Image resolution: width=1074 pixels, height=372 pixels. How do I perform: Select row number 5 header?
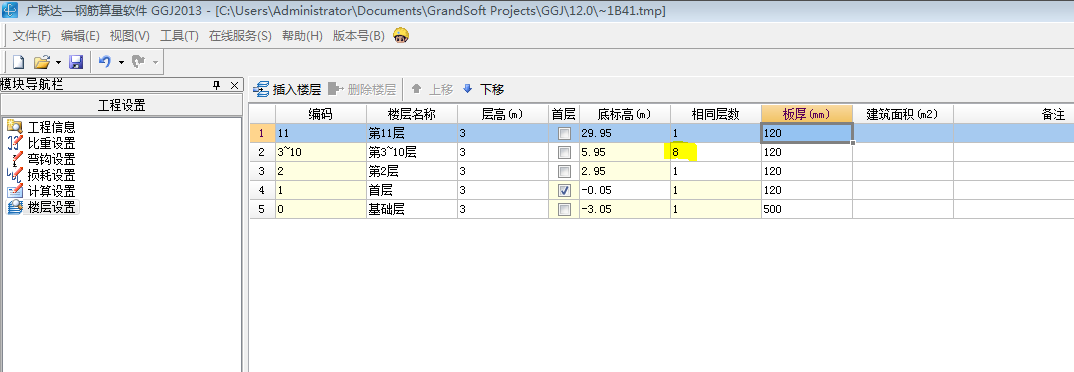pos(262,210)
